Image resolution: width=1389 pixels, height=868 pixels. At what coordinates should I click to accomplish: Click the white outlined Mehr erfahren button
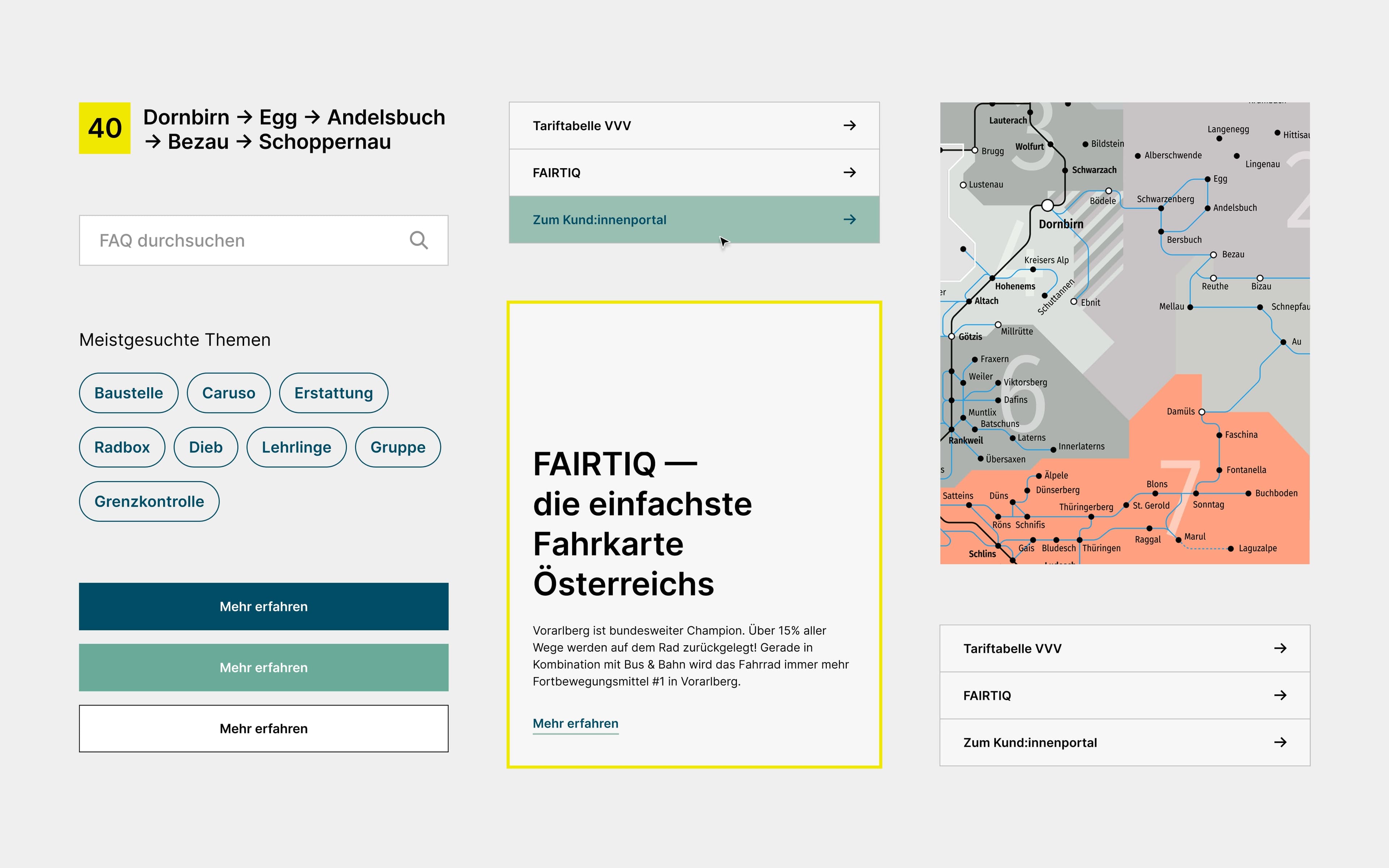point(263,728)
